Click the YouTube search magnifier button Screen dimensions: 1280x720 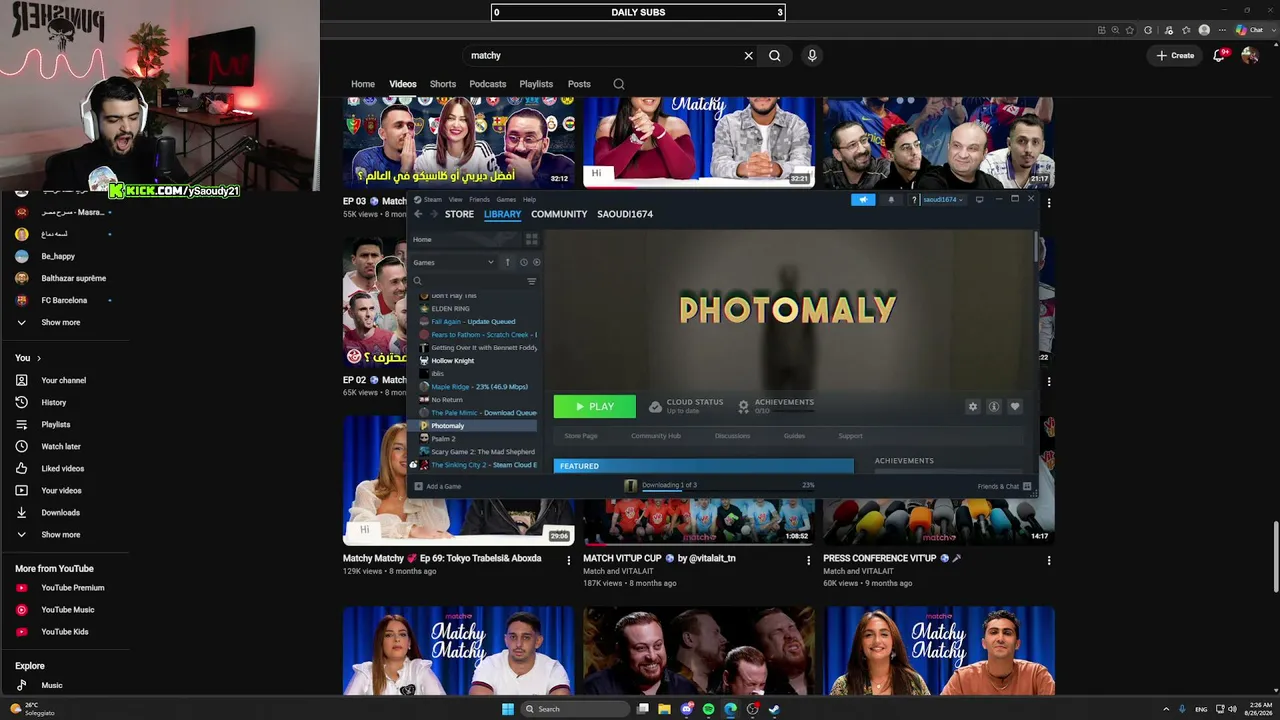(775, 56)
